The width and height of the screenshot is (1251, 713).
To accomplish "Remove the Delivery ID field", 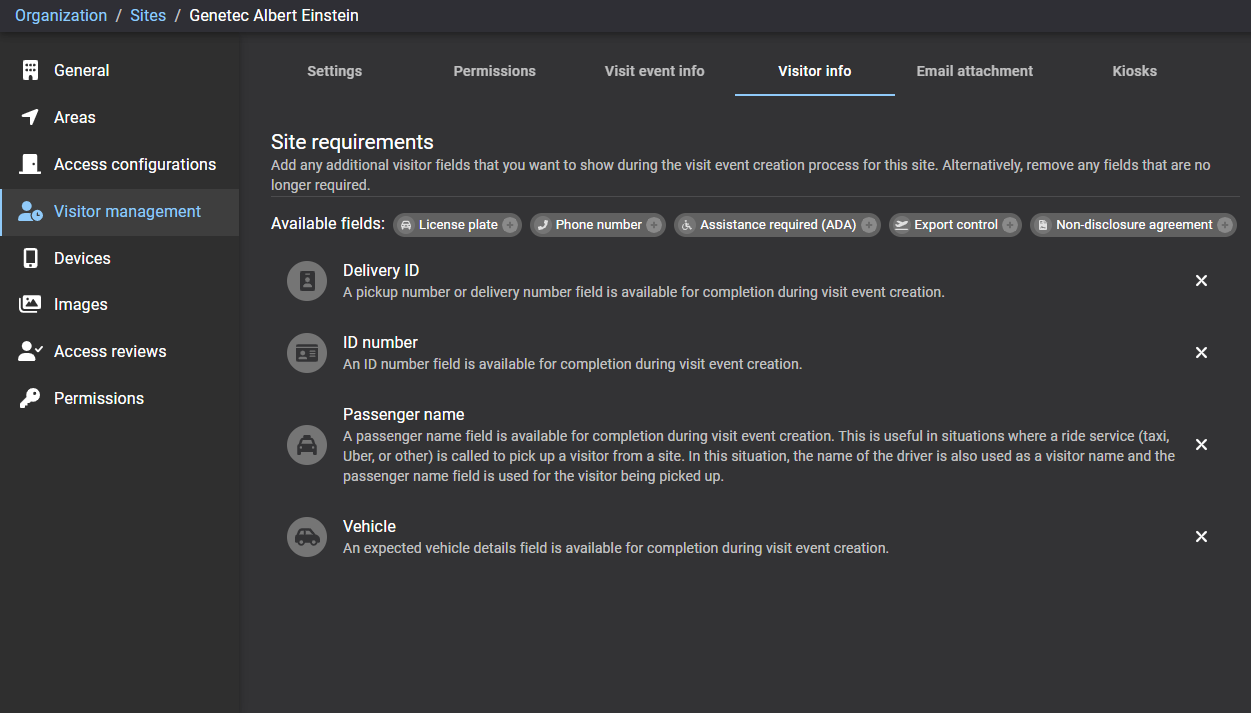I will 1201,281.
